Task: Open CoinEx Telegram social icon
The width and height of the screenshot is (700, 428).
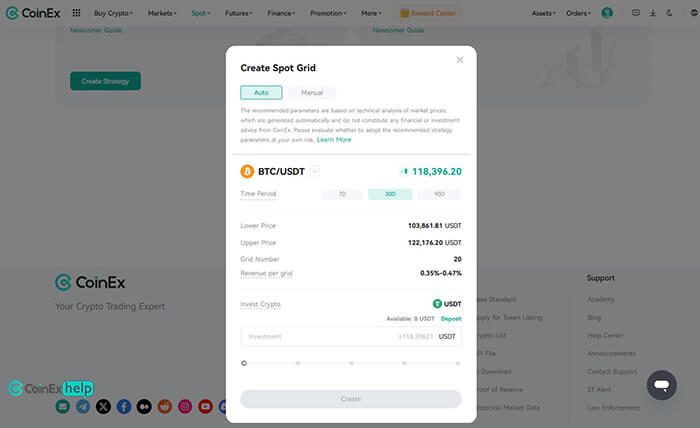Action: [83, 406]
